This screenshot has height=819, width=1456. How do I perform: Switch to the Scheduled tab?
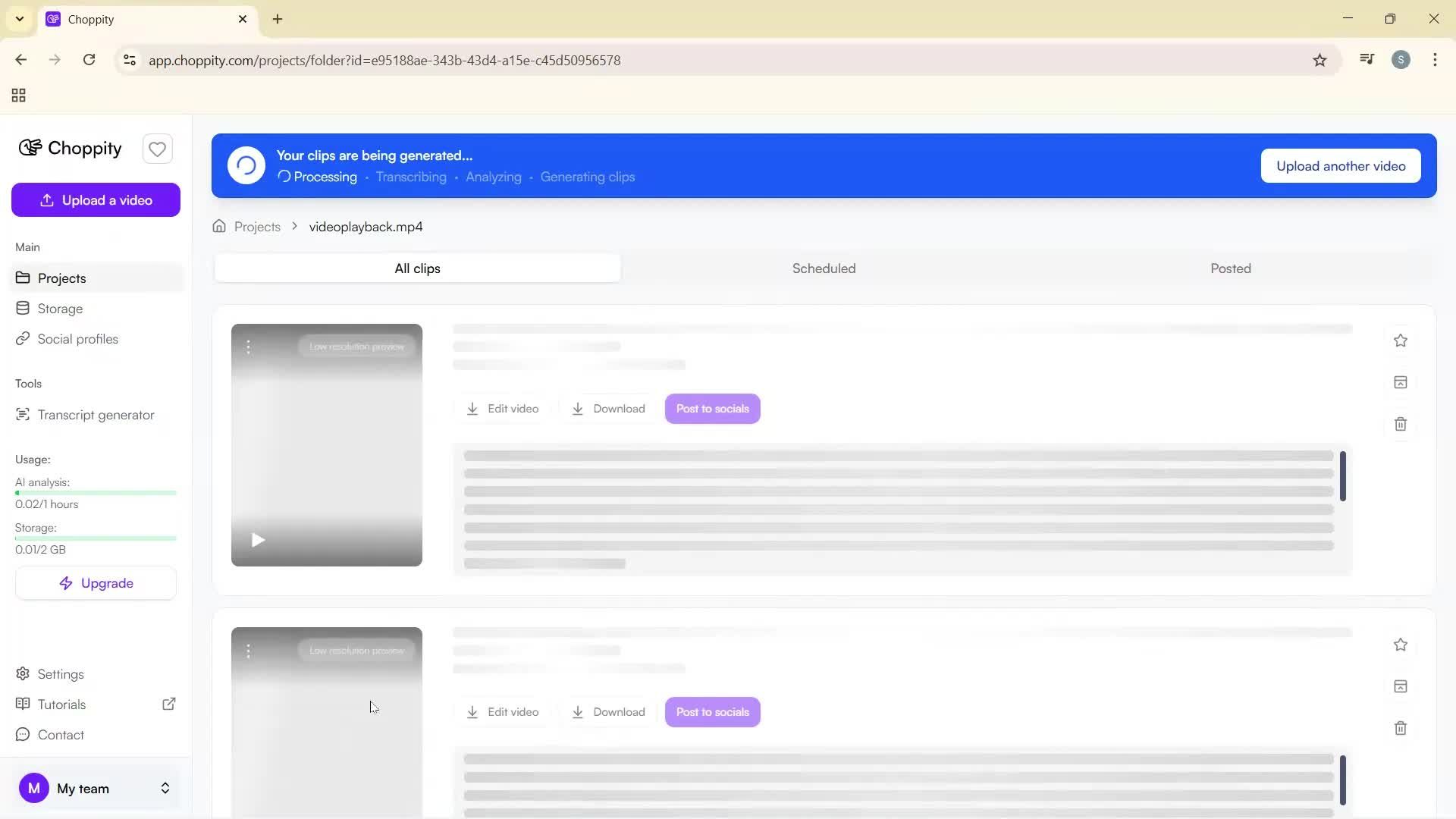[824, 268]
